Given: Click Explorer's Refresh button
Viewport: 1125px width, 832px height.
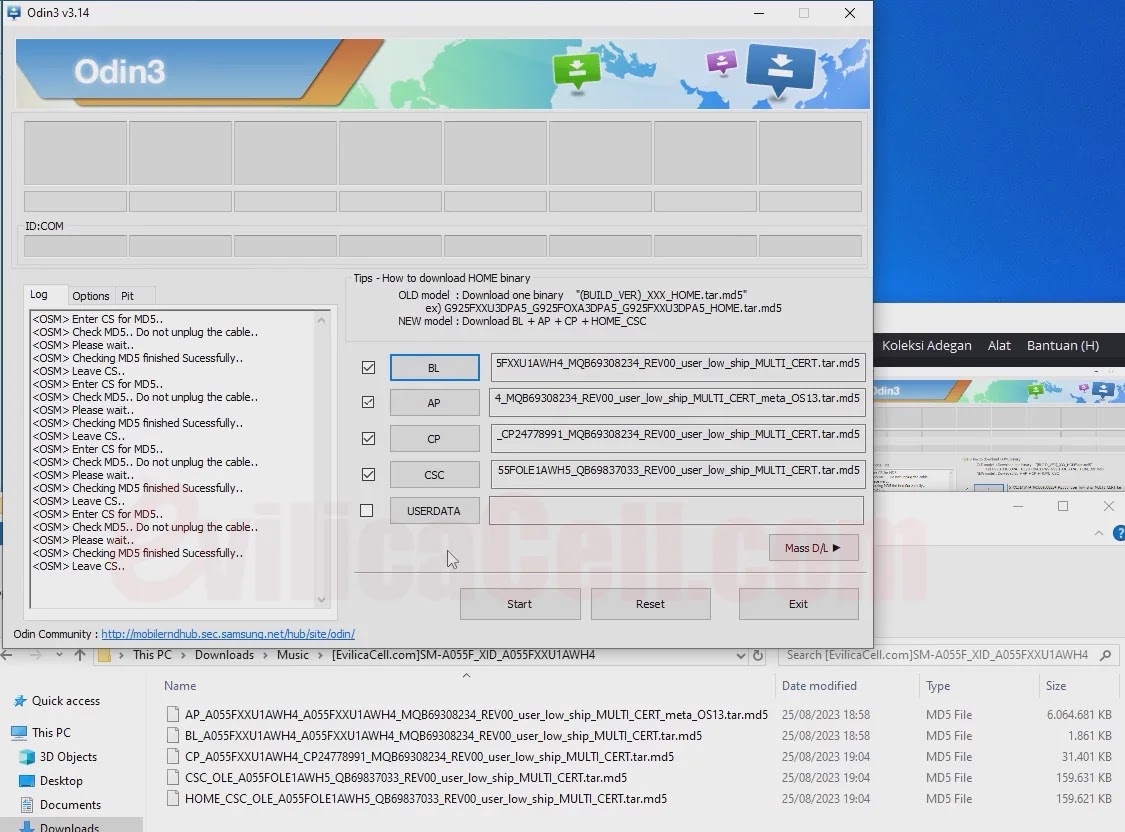Looking at the screenshot, I should [758, 656].
